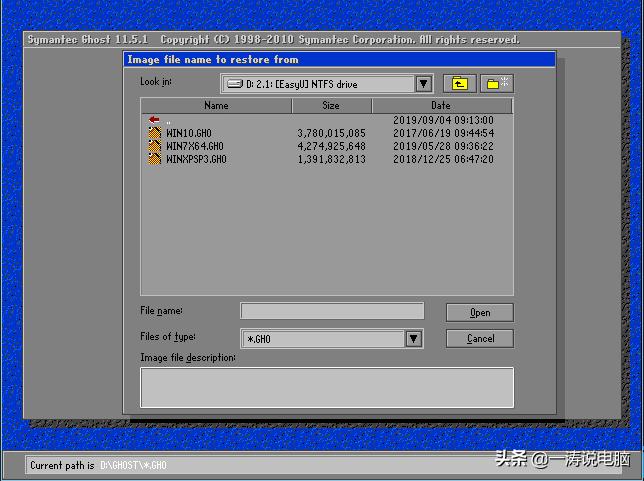Click the date 2018/12/25 06:47:20
Image resolution: width=644 pixels, height=481 pixels.
pyautogui.click(x=444, y=159)
